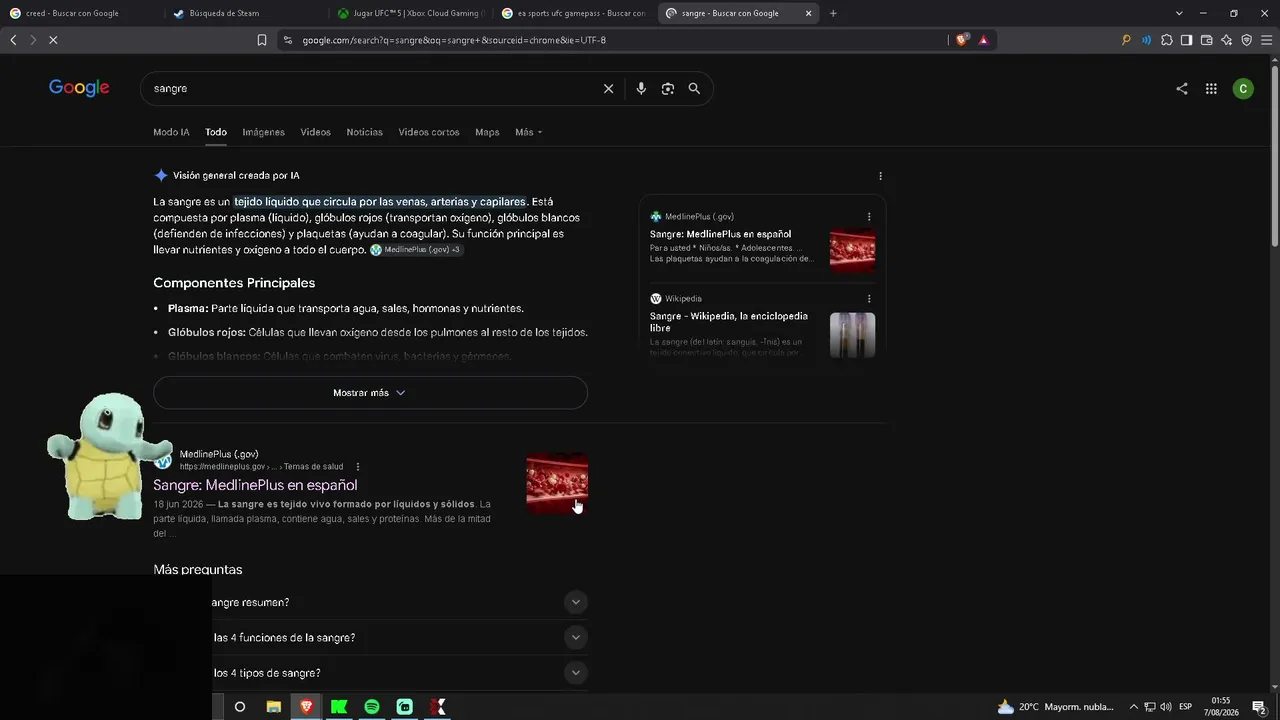This screenshot has width=1280, height=720.
Task: Select the "Maps" search tab
Action: pyautogui.click(x=487, y=132)
